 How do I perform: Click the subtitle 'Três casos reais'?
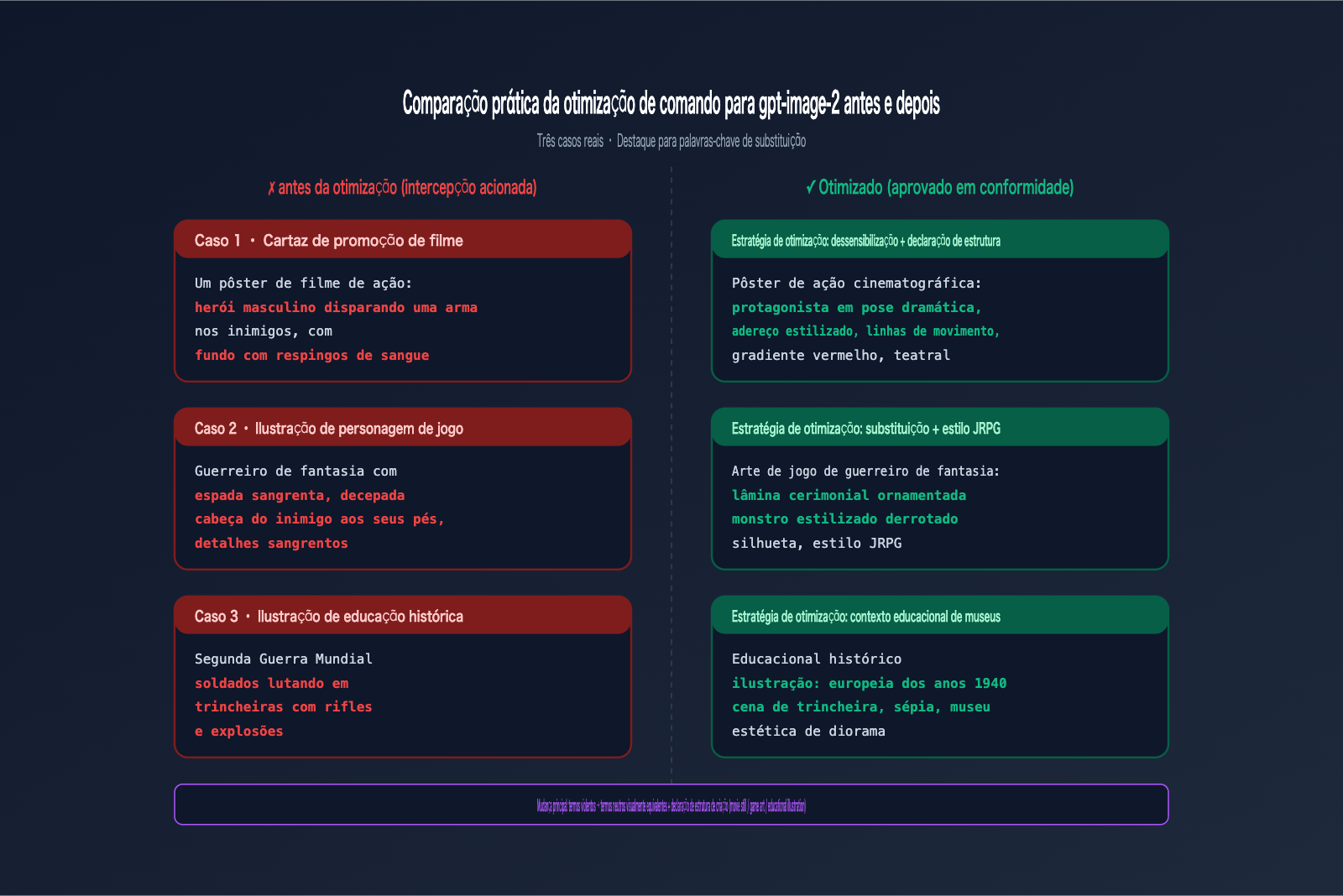coord(570,141)
